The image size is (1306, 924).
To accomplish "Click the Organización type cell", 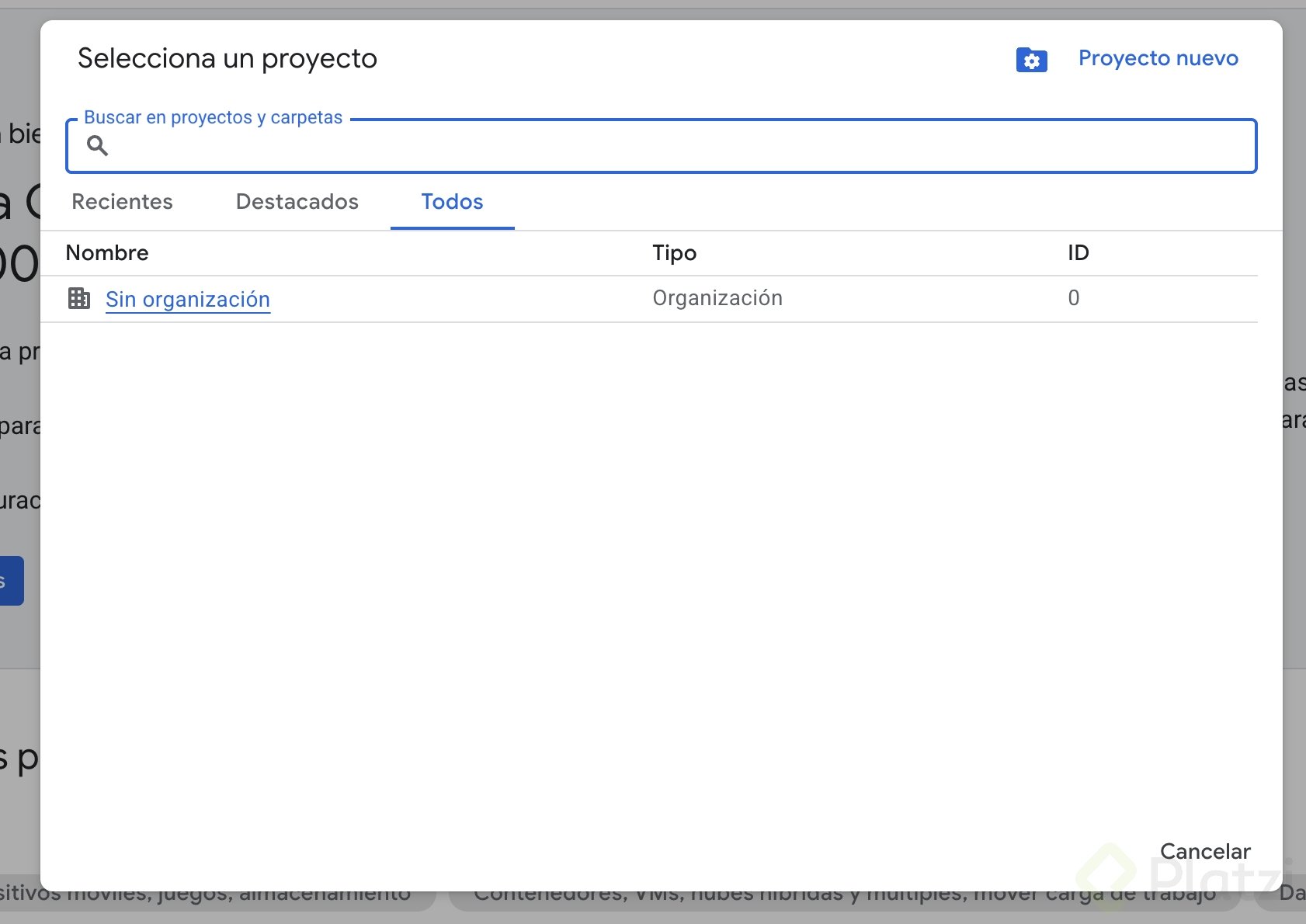I will (717, 298).
